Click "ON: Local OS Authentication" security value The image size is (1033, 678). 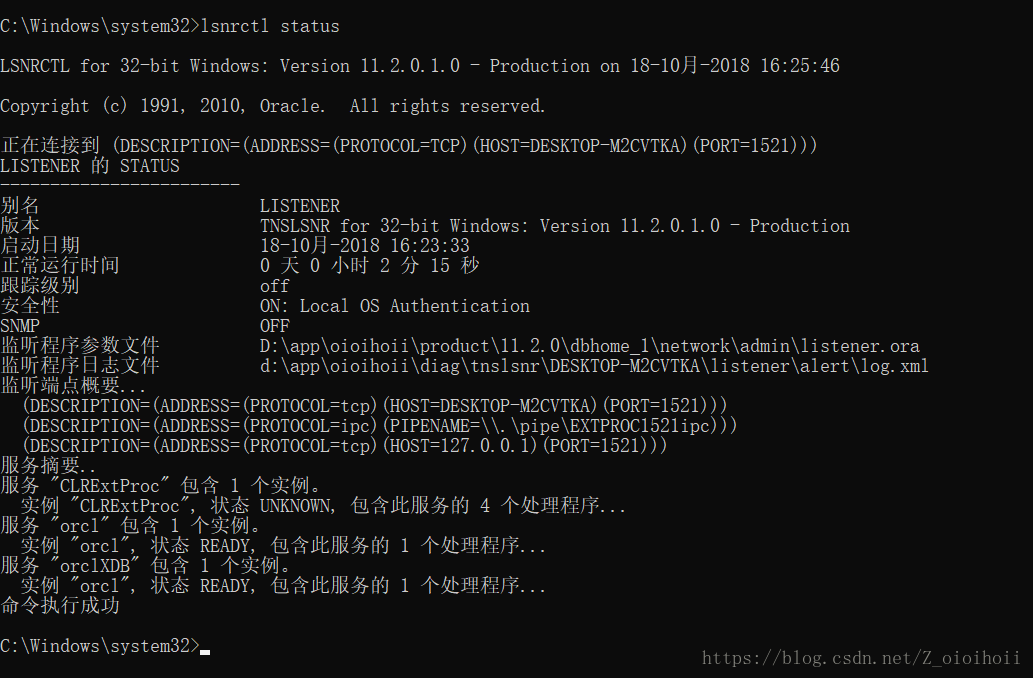tap(395, 306)
